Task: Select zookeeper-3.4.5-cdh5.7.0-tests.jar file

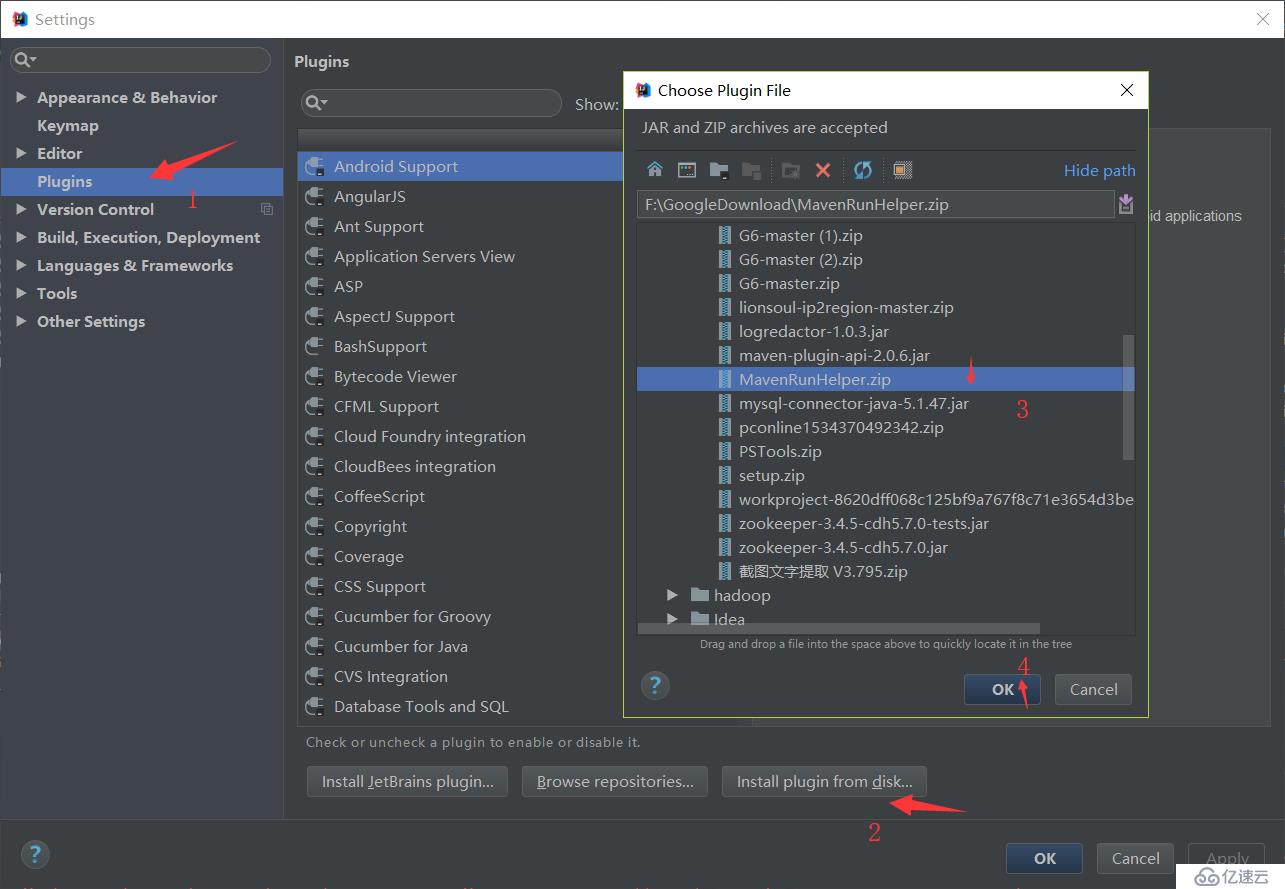Action: tap(863, 523)
